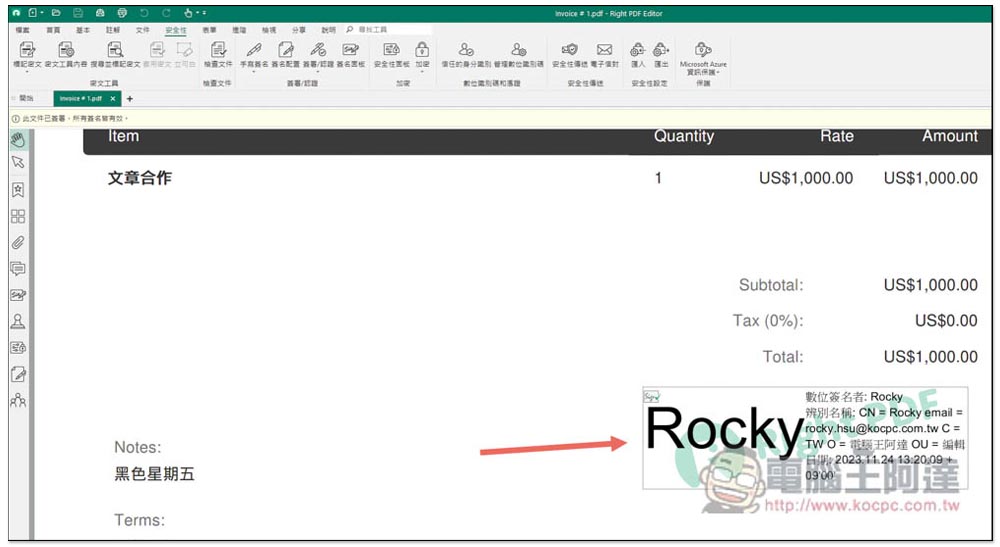Click the 文章合作 item text
This screenshot has height=547, width=1000.
pos(140,178)
